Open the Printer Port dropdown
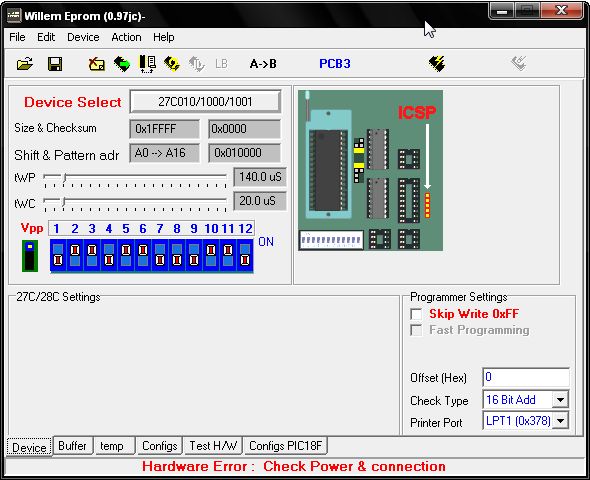The width and height of the screenshot is (590, 480). 560,421
